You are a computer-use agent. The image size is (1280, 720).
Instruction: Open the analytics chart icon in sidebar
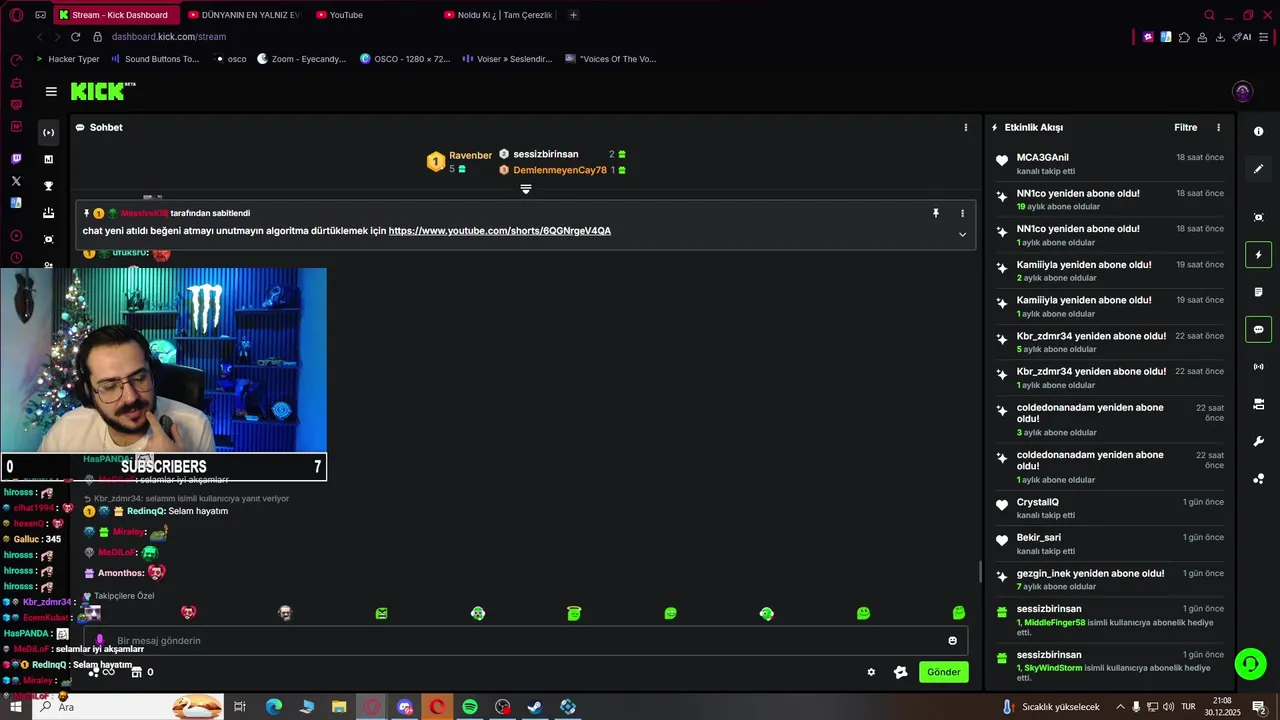[48, 159]
